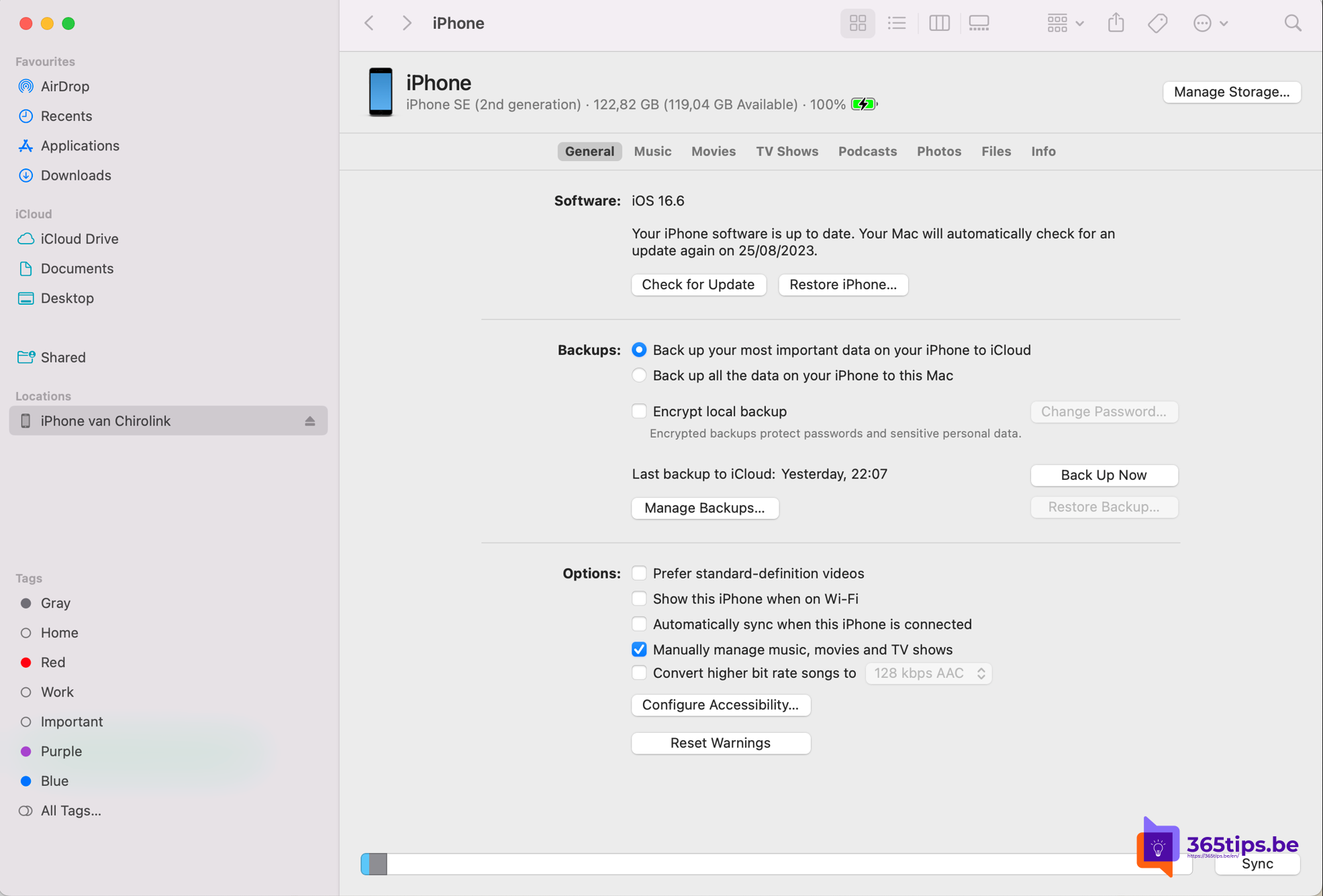The height and width of the screenshot is (896, 1323).
Task: Open the 128 kbps AAC bitrate dropdown
Action: click(928, 673)
